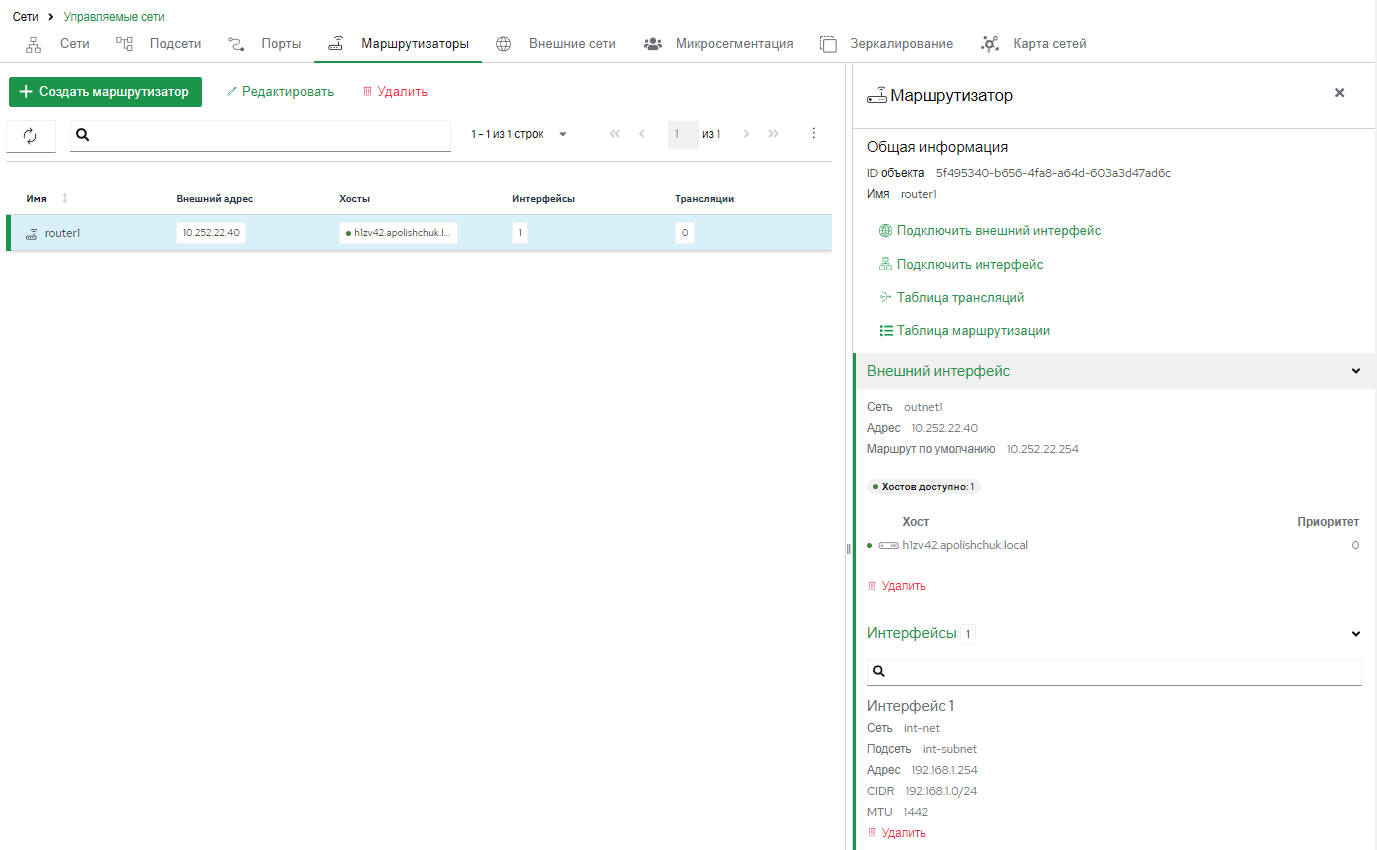Open the table options kebab menu
1377x850 pixels.
(x=813, y=134)
